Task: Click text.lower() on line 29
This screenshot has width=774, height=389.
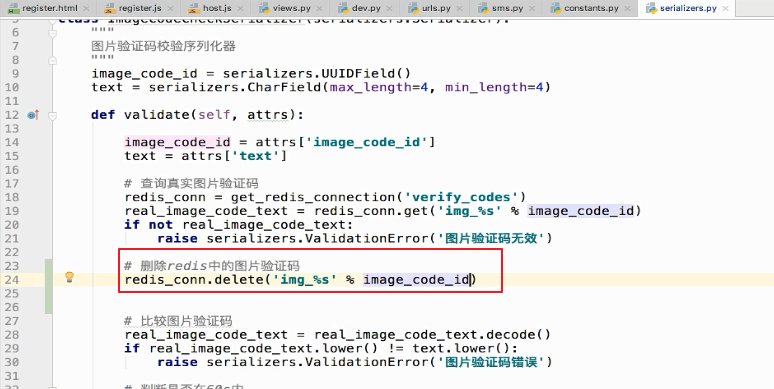Action: point(461,349)
